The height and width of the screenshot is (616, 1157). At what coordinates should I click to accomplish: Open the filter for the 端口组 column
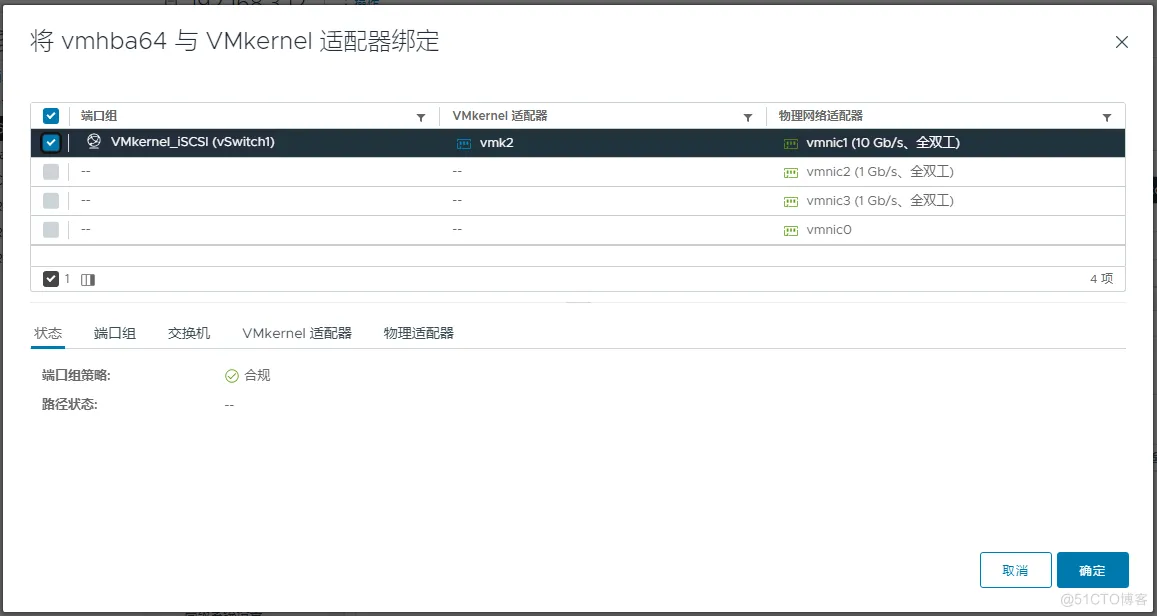tap(421, 117)
